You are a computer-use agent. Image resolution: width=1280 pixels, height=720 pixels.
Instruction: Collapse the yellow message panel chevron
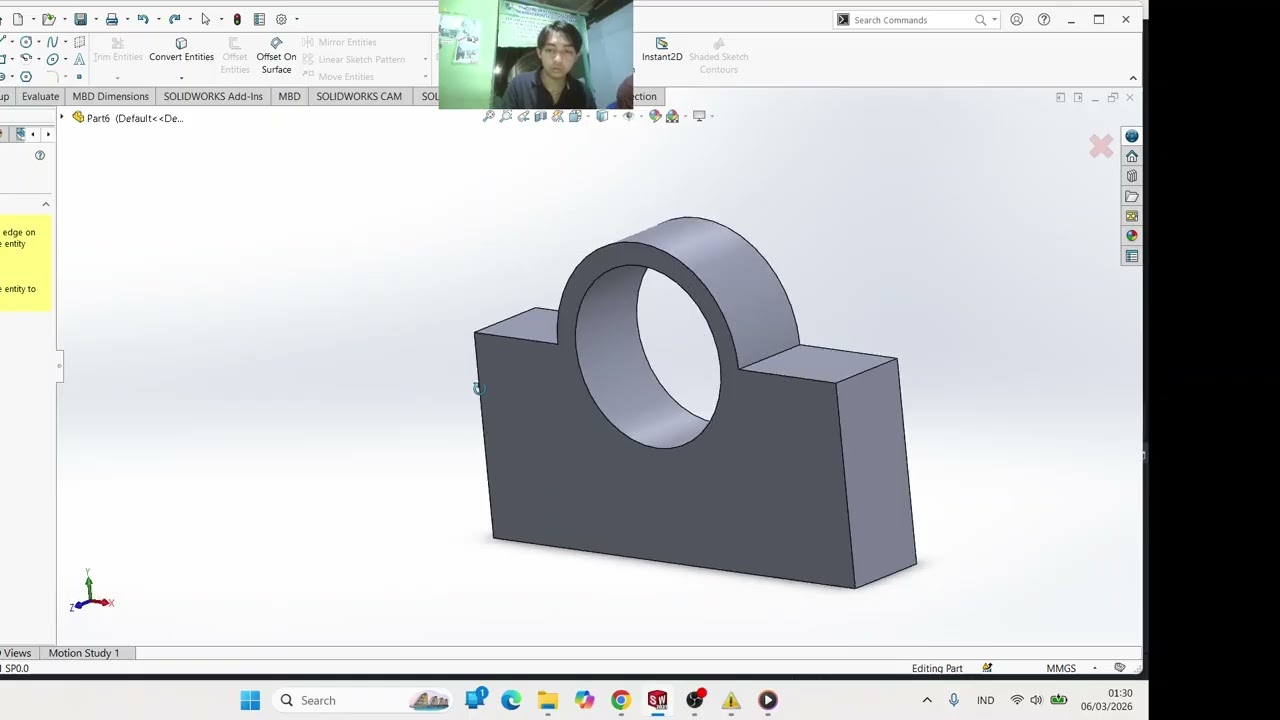[x=45, y=204]
